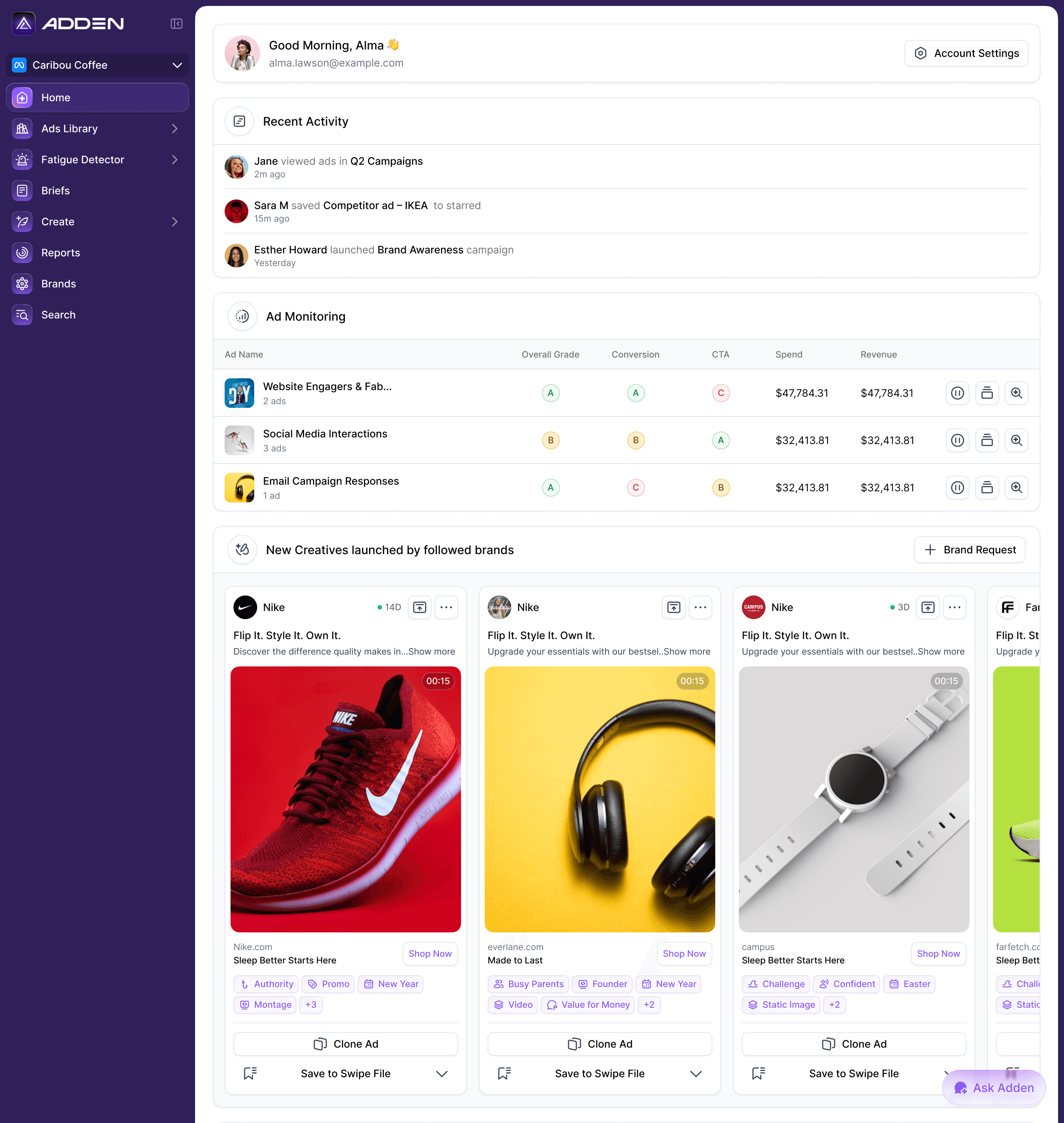This screenshot has width=1064, height=1123.
Task: Open Search in sidebar
Action: pyautogui.click(x=98, y=315)
